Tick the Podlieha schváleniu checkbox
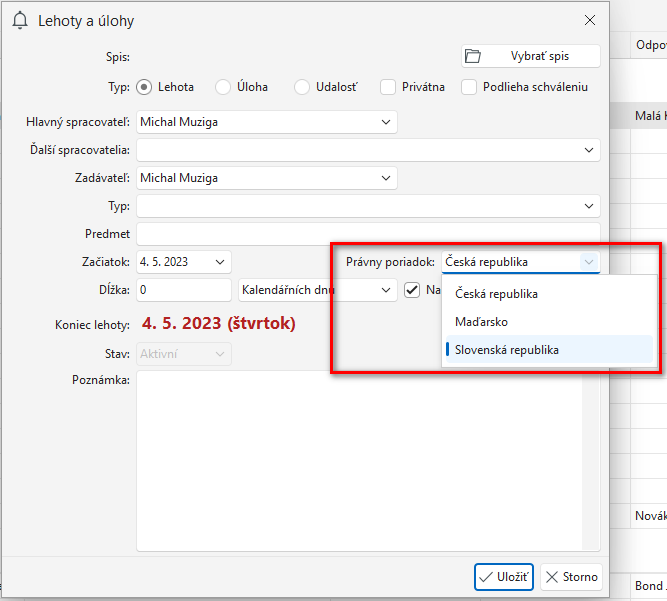Screen dimensions: 667x601 tap(469, 87)
